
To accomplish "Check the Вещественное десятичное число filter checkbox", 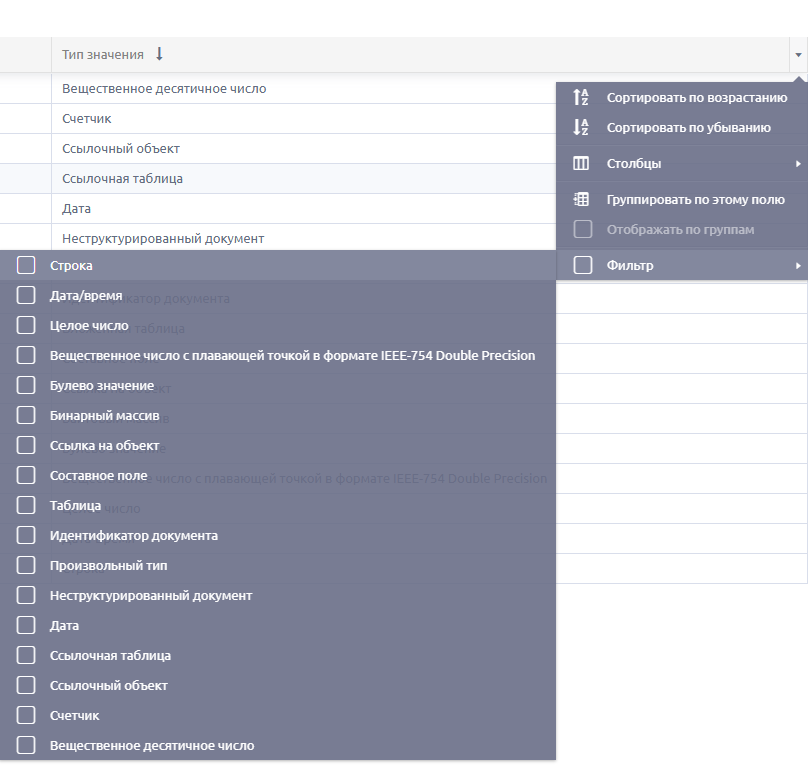I will tap(26, 745).
